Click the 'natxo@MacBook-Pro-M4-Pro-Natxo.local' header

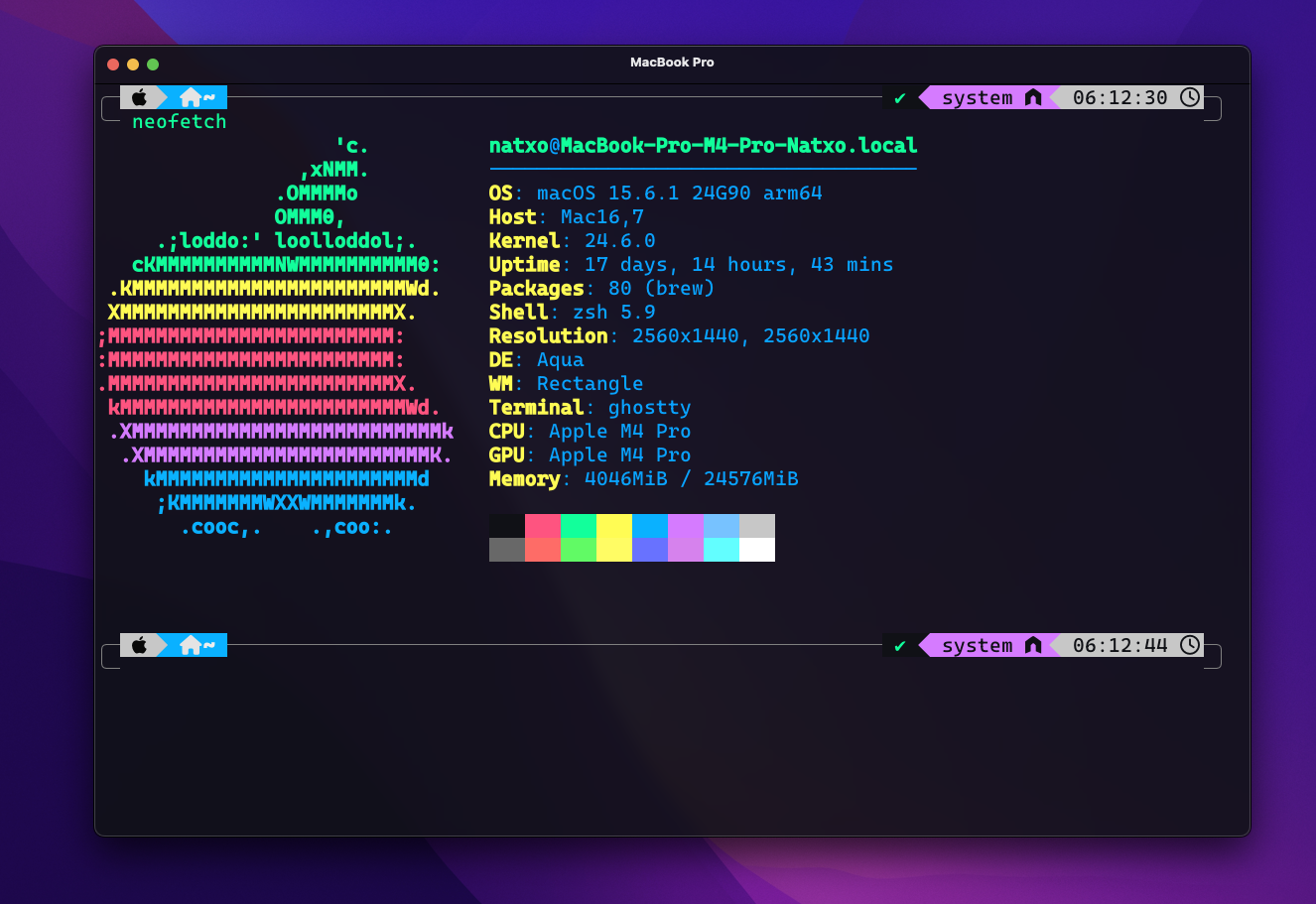point(704,146)
